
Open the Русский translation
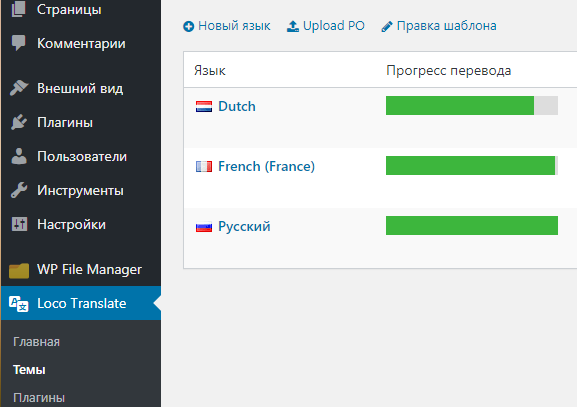[244, 226]
